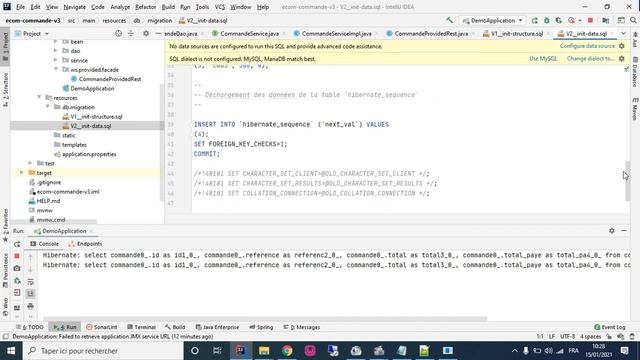Viewport: 640px width, 360px height.
Task: Expand the dao folder
Action: click(x=56, y=51)
